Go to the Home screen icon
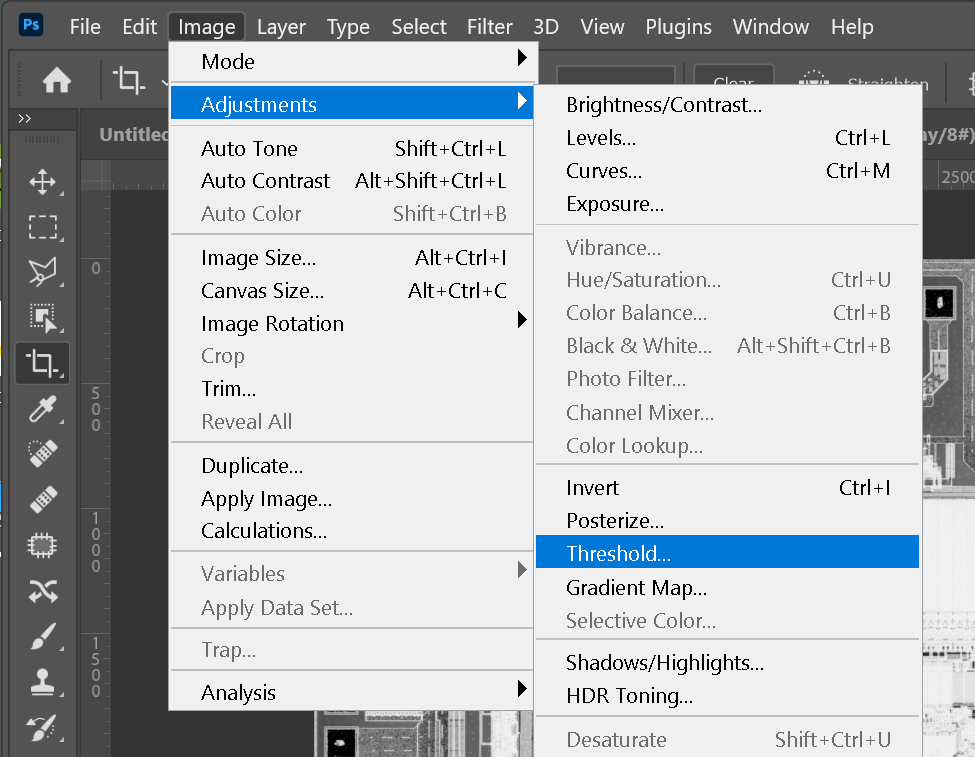The image size is (975, 757). [x=57, y=80]
